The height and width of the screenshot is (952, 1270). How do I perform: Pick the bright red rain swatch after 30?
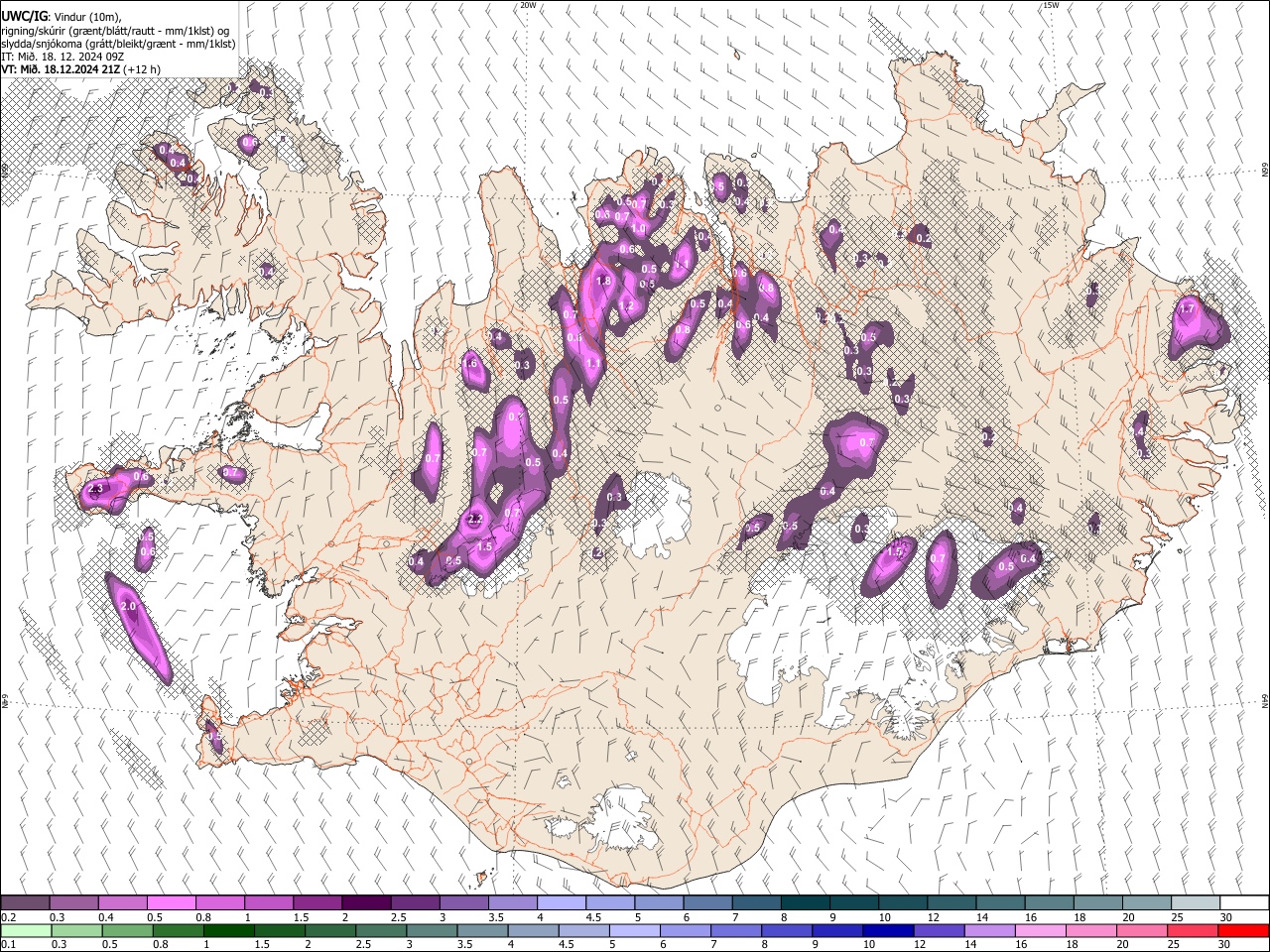[x=1244, y=930]
